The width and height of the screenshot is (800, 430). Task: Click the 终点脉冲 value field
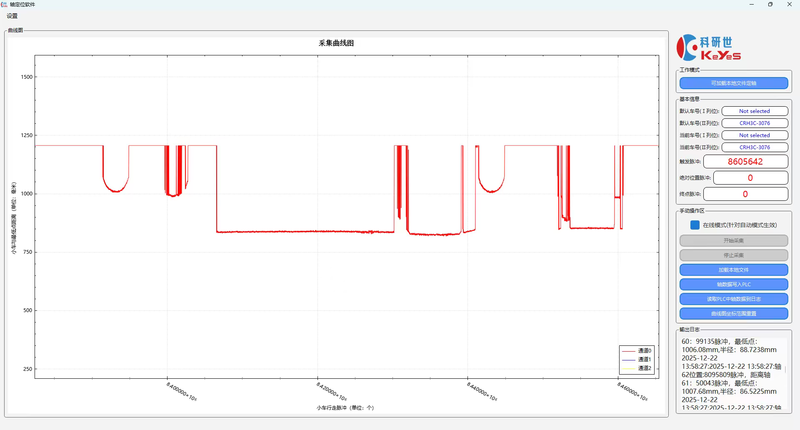click(745, 194)
